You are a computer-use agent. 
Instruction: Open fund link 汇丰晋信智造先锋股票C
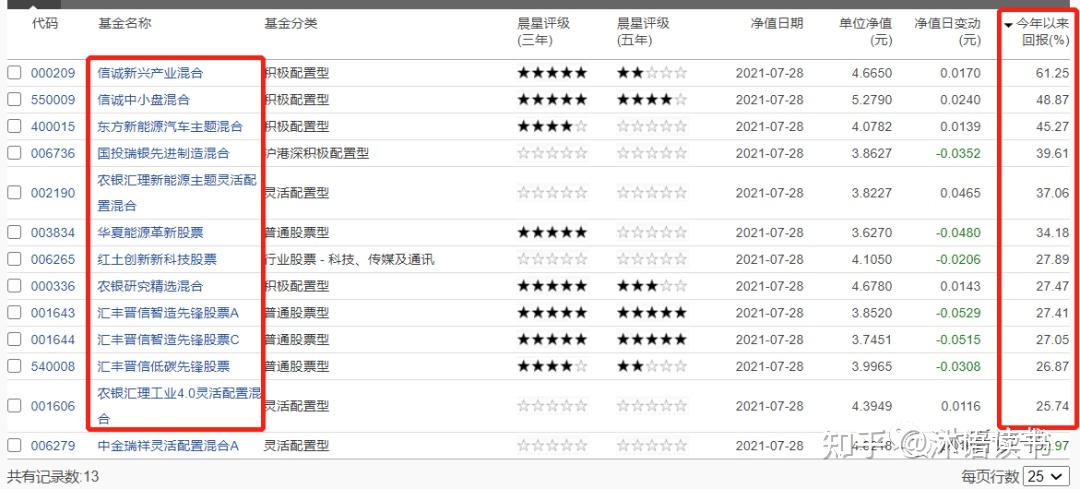[168, 340]
